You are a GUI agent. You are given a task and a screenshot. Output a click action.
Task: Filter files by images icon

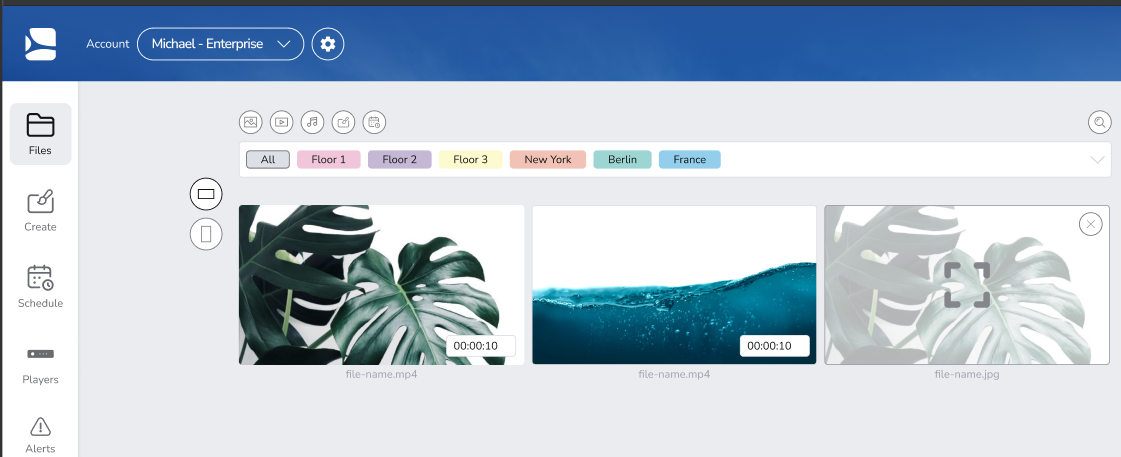(250, 122)
